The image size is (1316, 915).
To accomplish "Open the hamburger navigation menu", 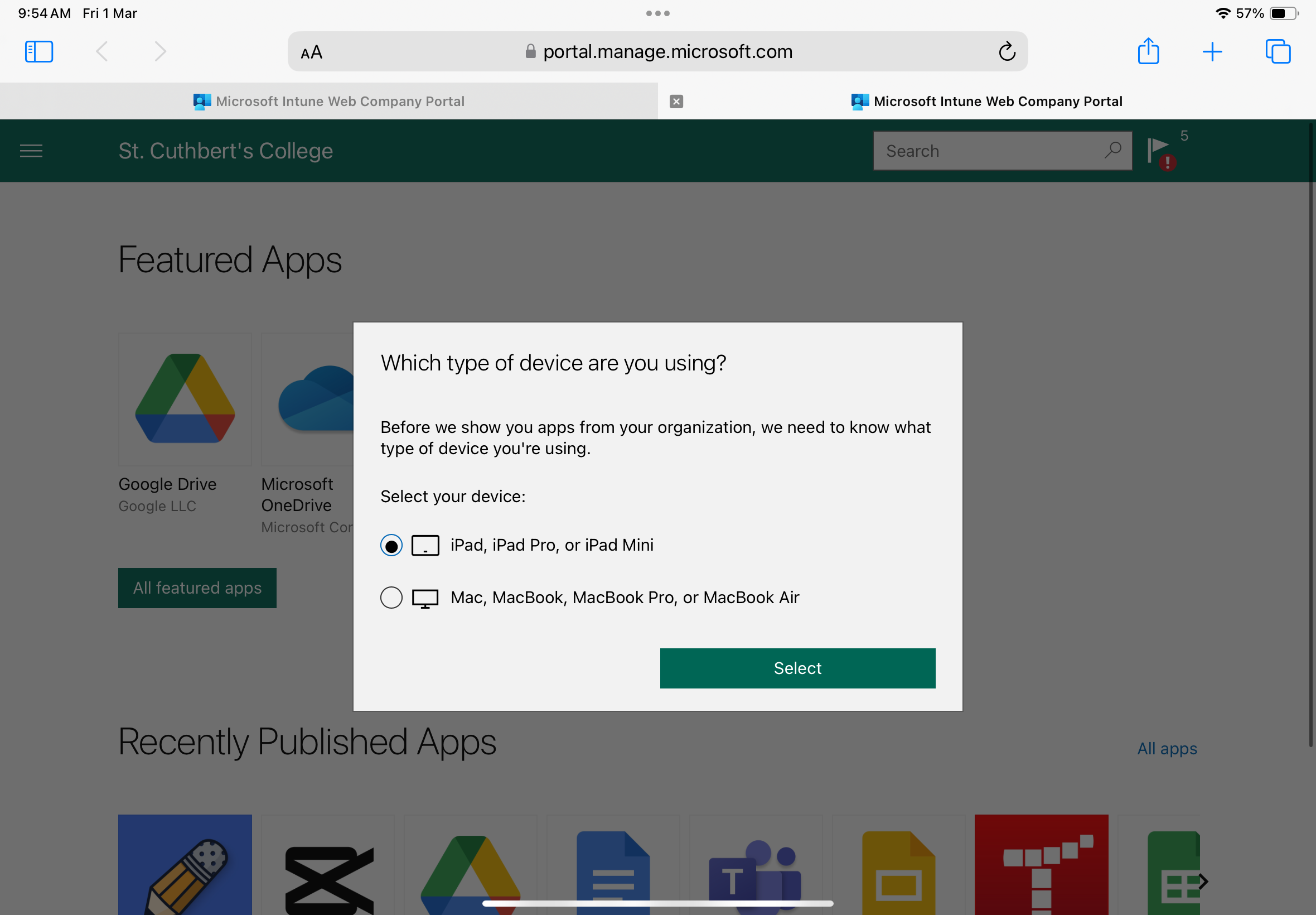I will pos(32,151).
